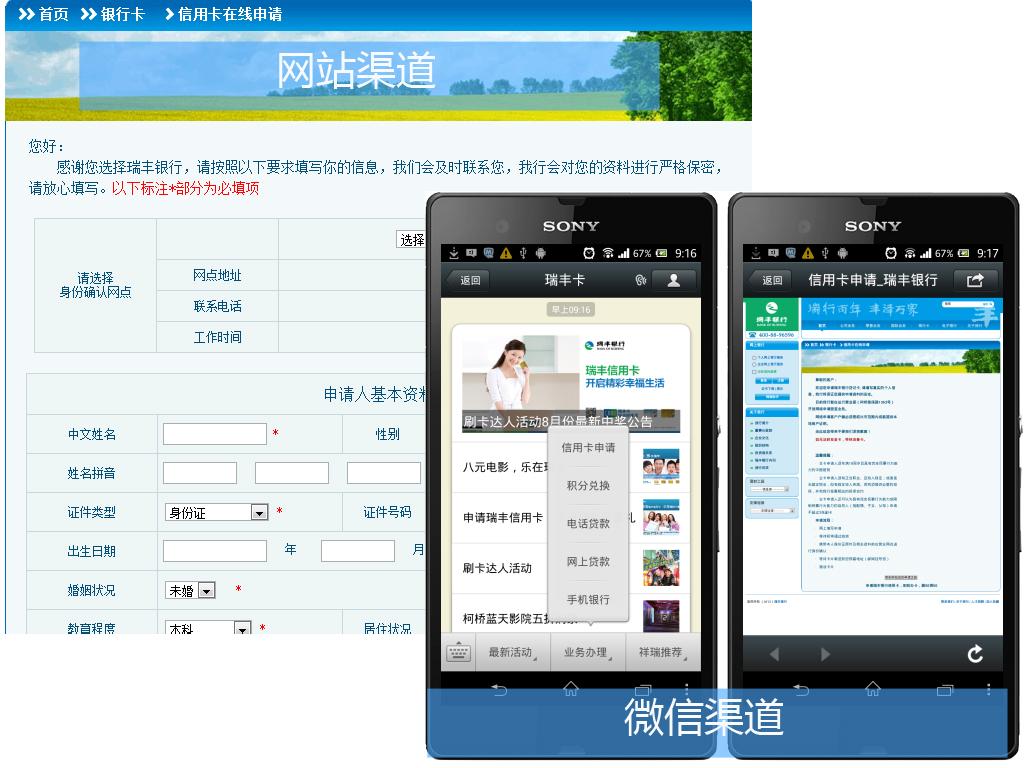Click the 出生日期 month input box

(x=358, y=551)
